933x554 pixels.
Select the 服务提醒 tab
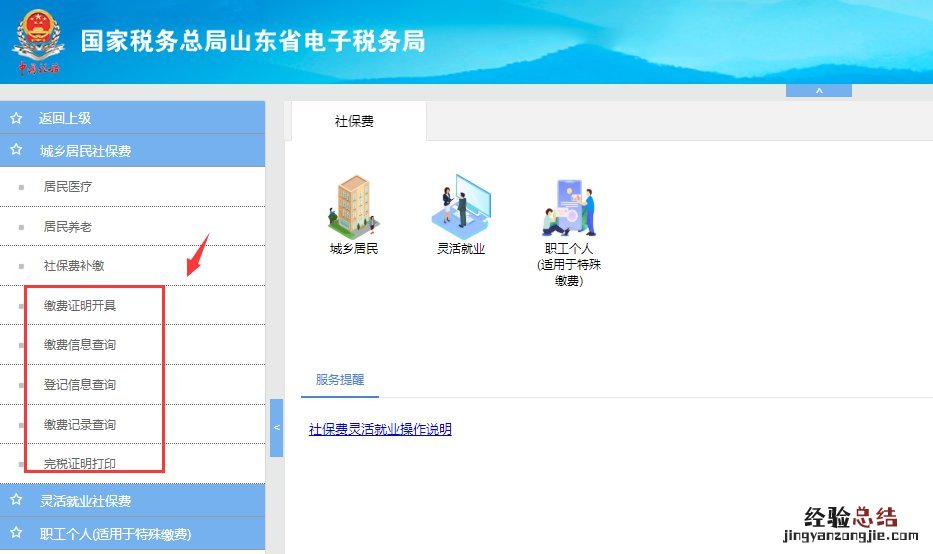(340, 380)
